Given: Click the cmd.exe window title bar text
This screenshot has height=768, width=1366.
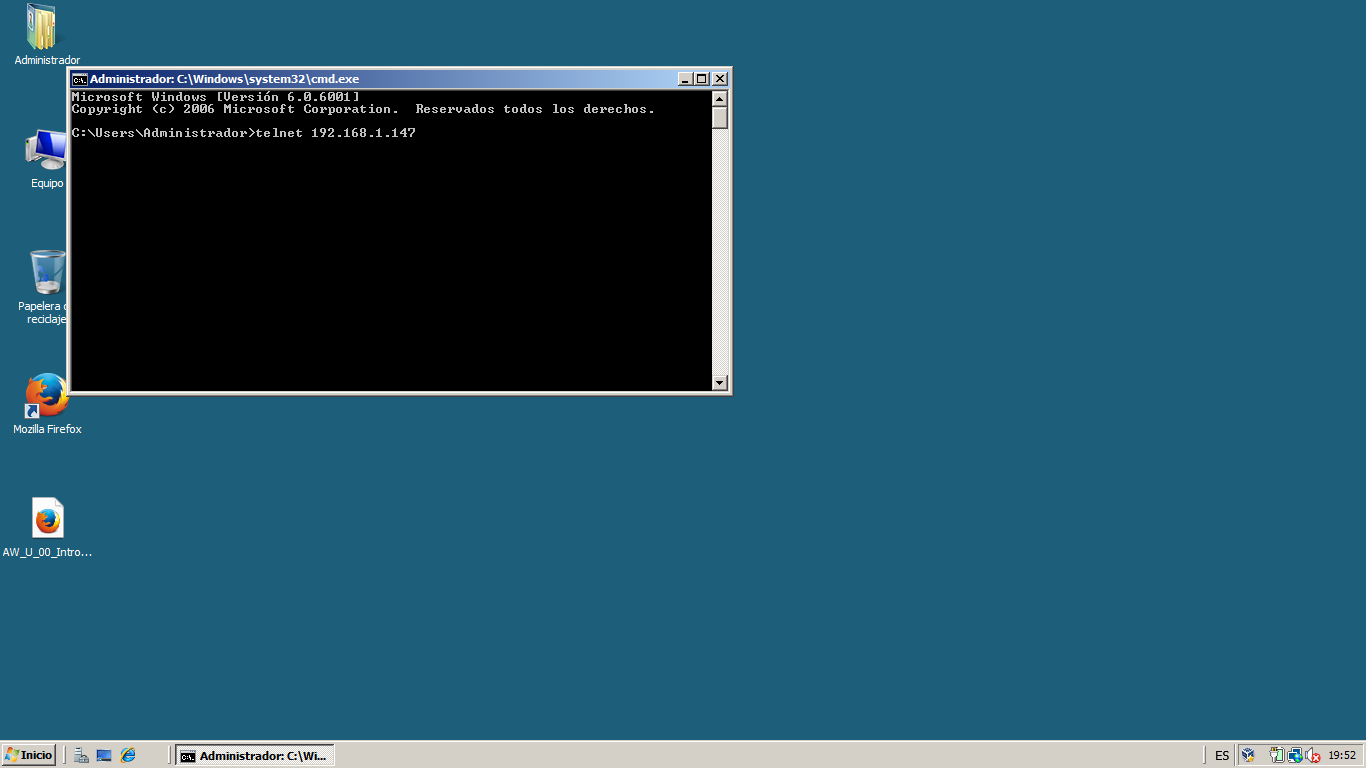Looking at the screenshot, I should pyautogui.click(x=225, y=79).
